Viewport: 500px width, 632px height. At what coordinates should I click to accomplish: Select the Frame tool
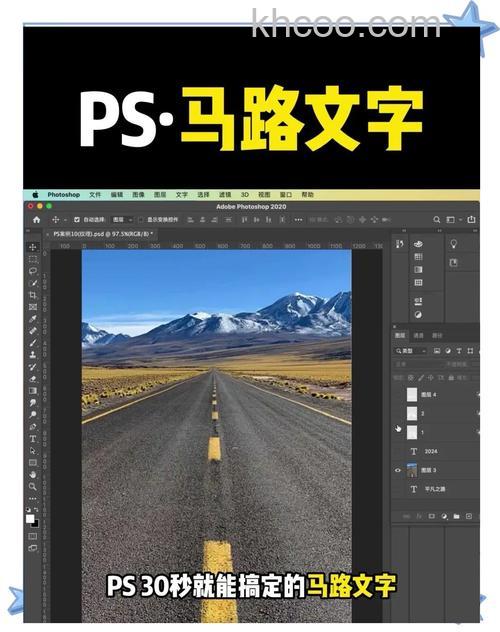(33, 307)
